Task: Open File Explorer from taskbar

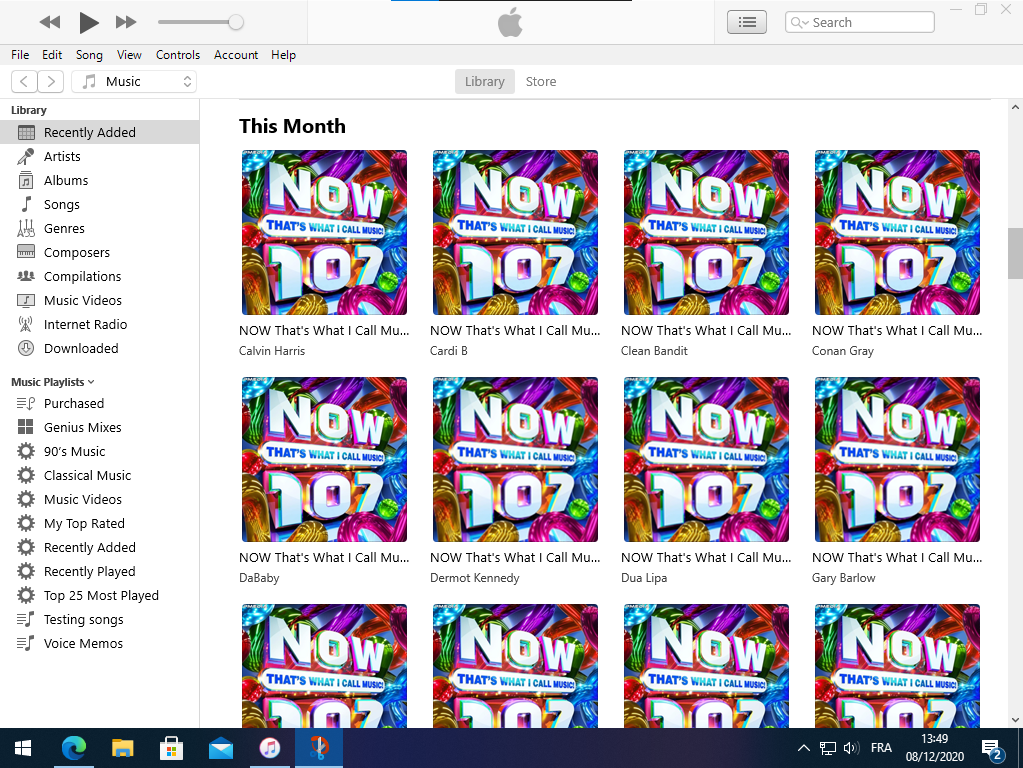Action: click(123, 748)
